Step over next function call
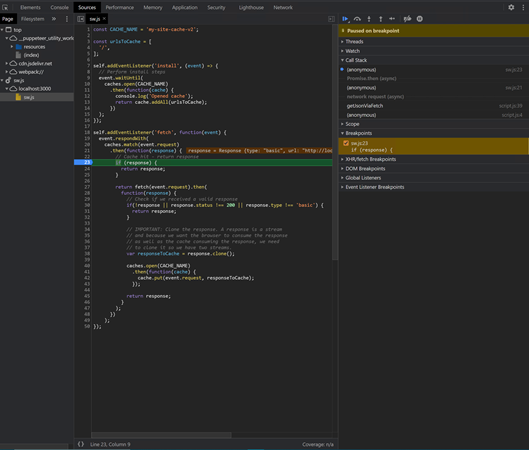This screenshot has height=450, width=529. pos(357,19)
